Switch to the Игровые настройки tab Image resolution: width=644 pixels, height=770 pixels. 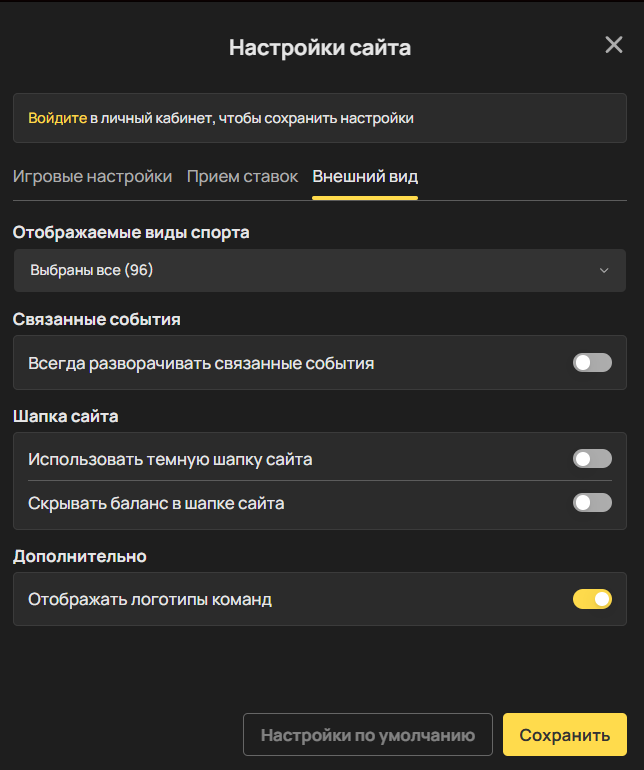click(92, 176)
